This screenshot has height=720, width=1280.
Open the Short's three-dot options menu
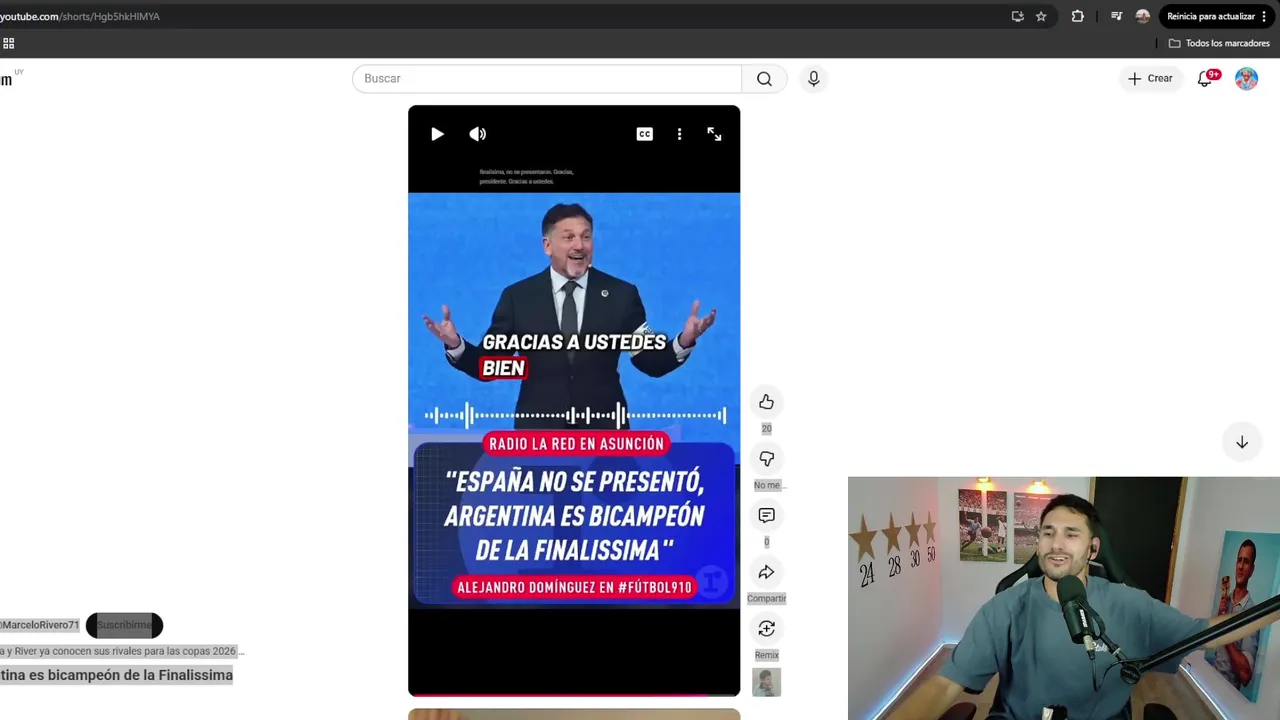pyautogui.click(x=679, y=134)
